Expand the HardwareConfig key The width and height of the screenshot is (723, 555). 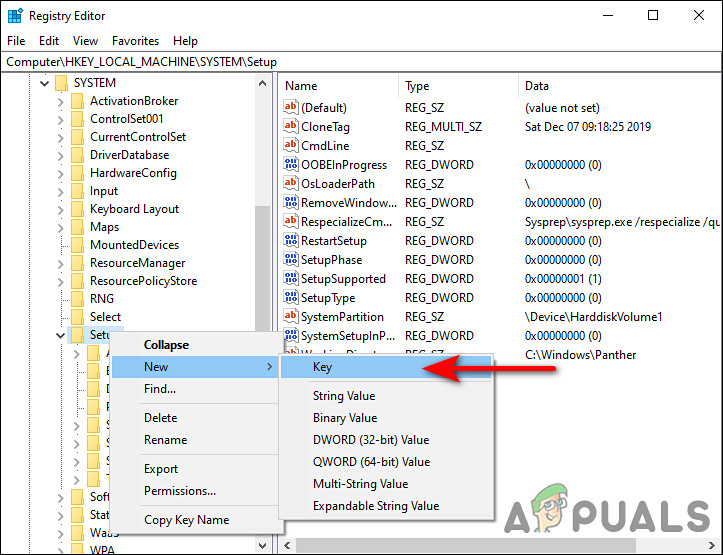(60, 173)
